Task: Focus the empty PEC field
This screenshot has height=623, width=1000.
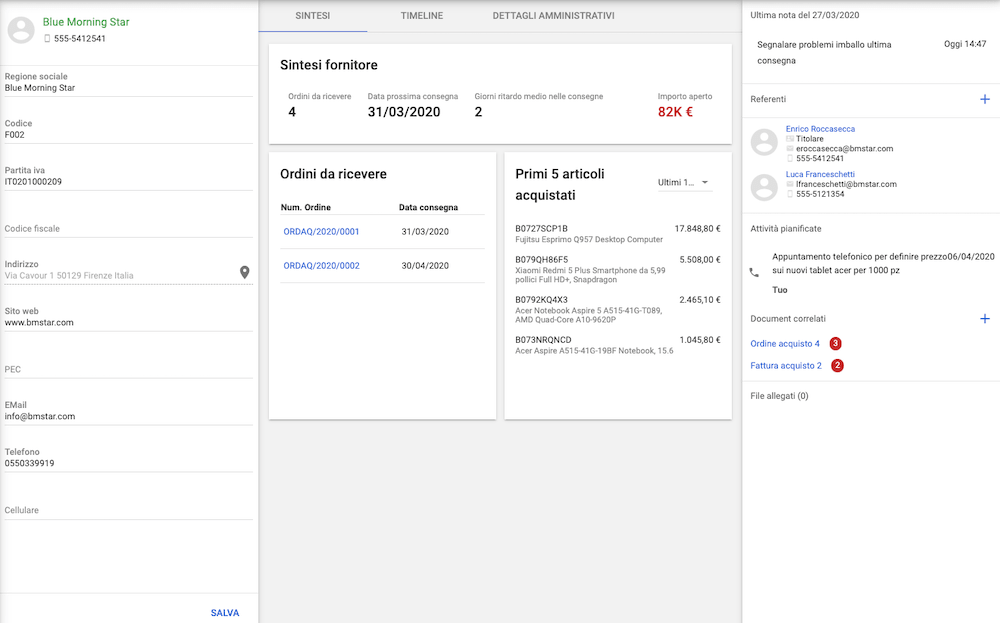Action: coord(129,369)
